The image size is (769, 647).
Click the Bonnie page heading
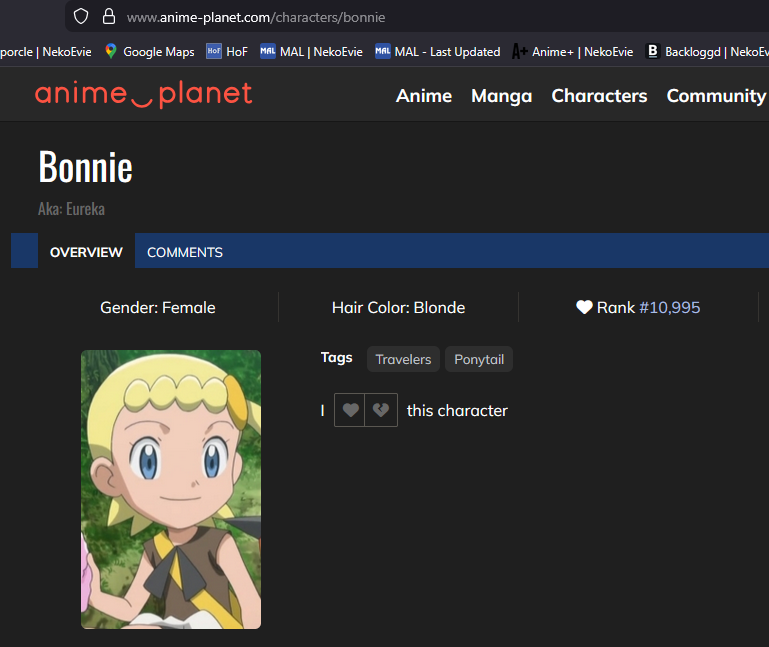point(86,167)
